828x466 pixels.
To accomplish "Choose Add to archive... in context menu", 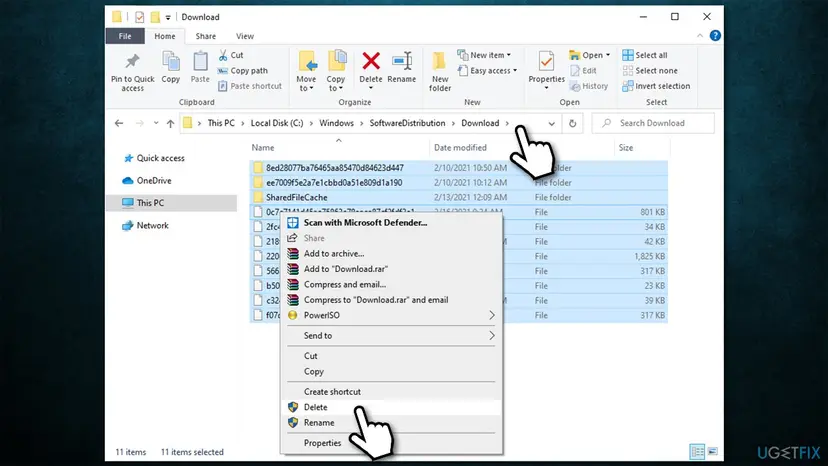I will [x=391, y=254].
